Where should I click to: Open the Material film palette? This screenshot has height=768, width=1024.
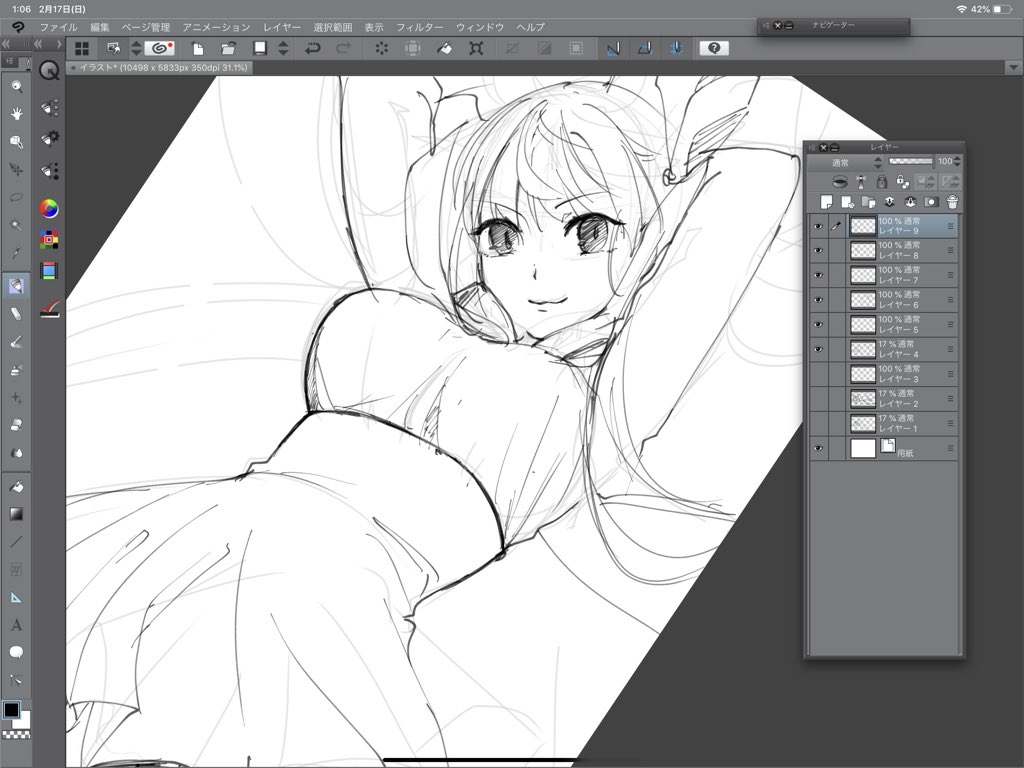pyautogui.click(x=49, y=270)
